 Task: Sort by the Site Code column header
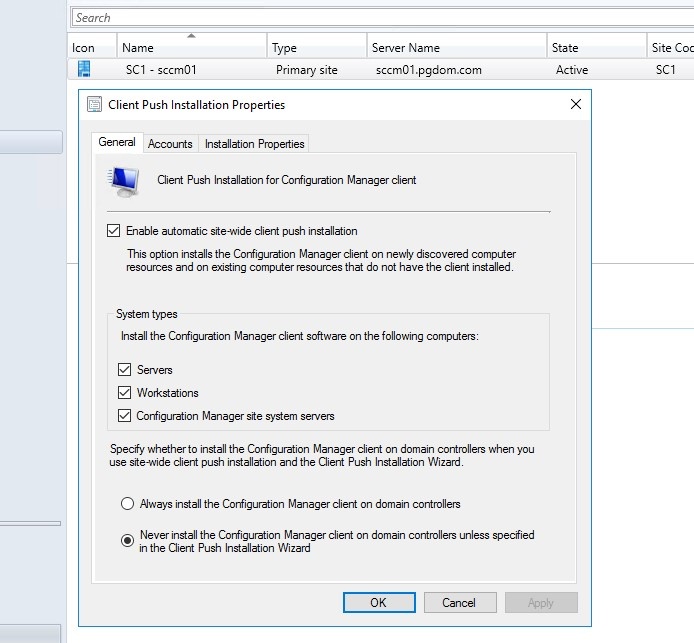tap(671, 47)
